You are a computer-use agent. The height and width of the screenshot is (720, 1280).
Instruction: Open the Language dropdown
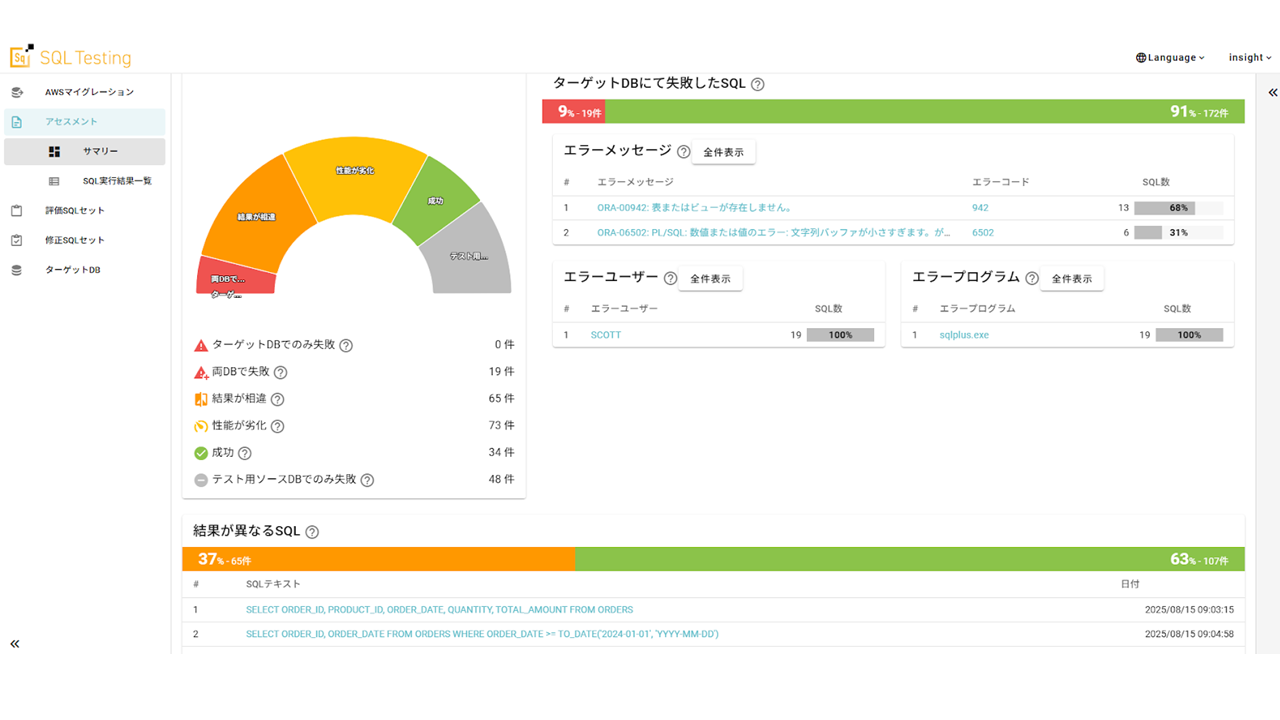coord(1170,58)
